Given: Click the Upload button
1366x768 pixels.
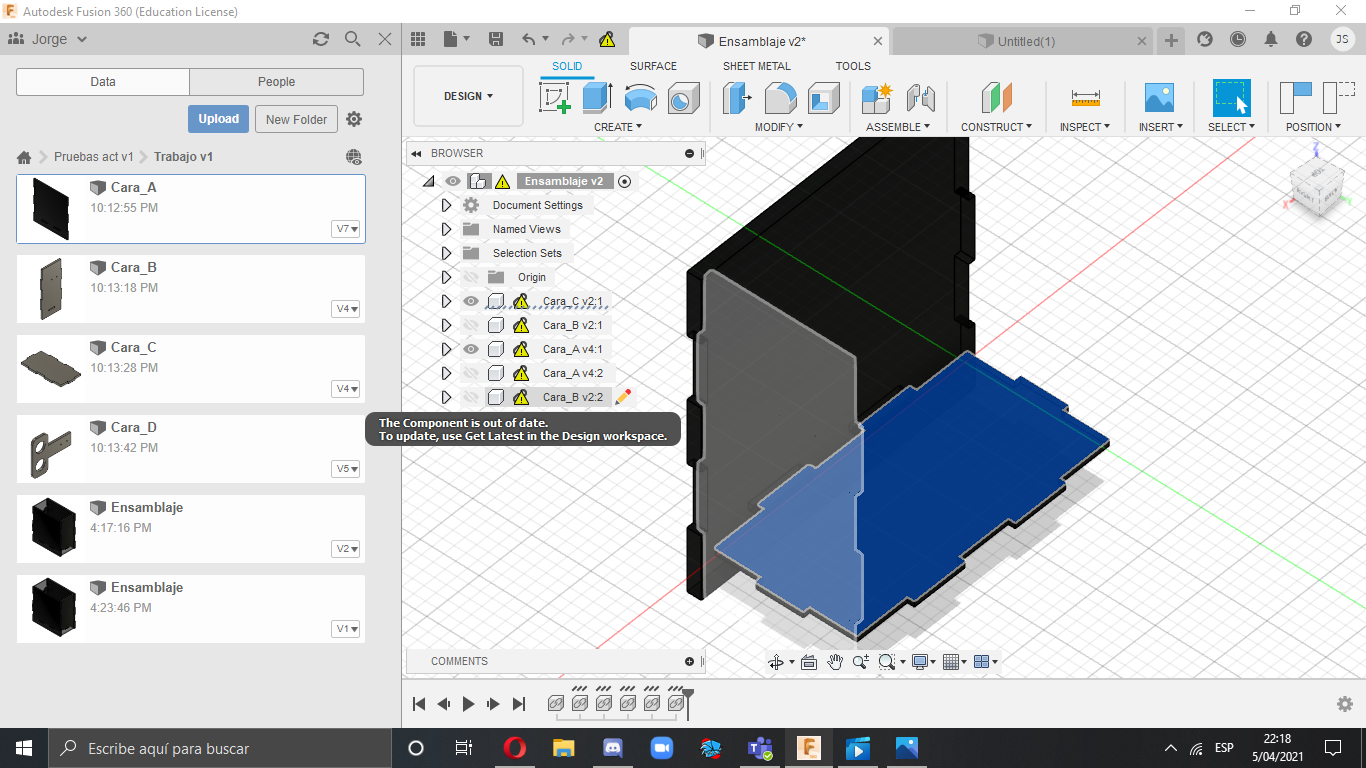Looking at the screenshot, I should pos(218,119).
